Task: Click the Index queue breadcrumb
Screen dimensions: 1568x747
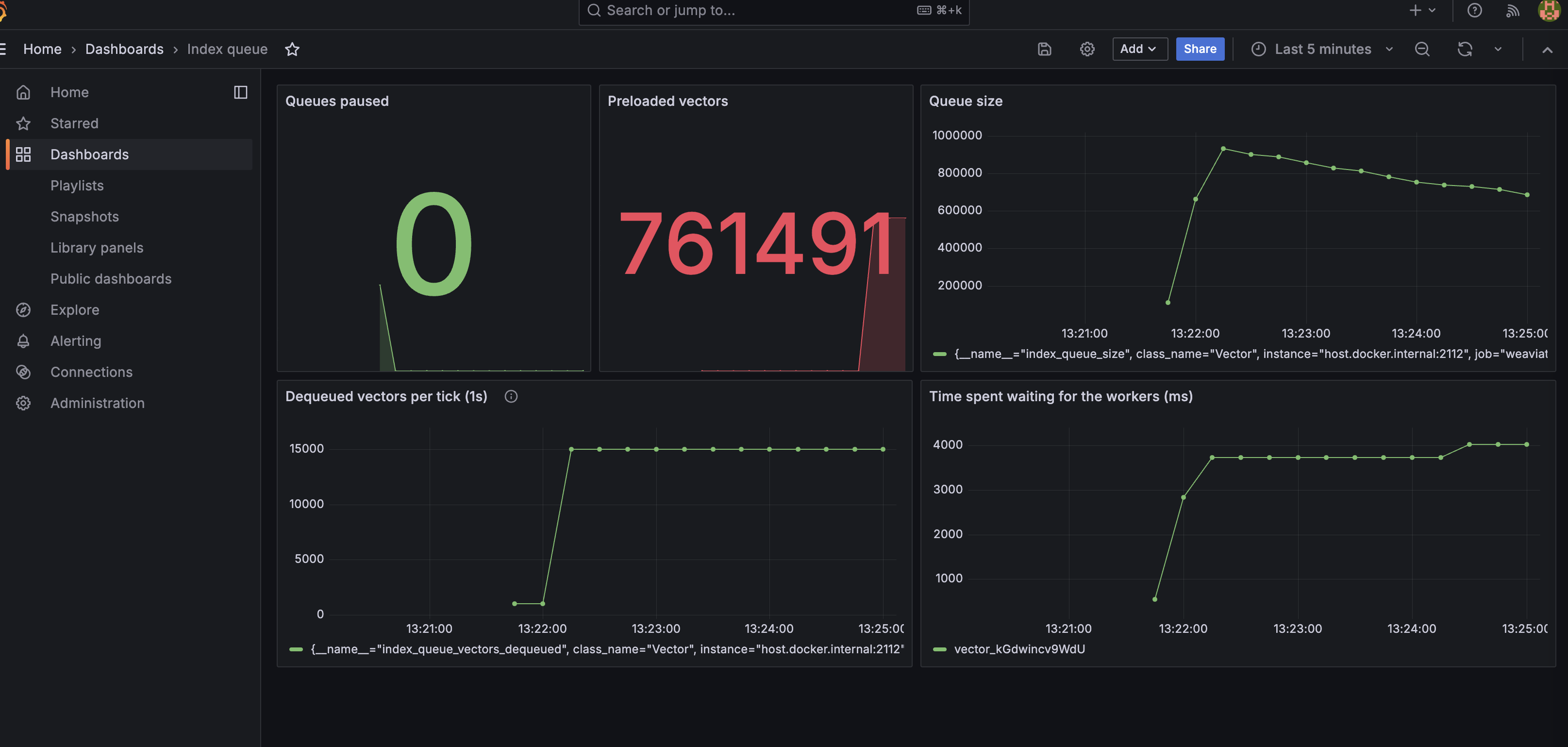Action: click(227, 50)
